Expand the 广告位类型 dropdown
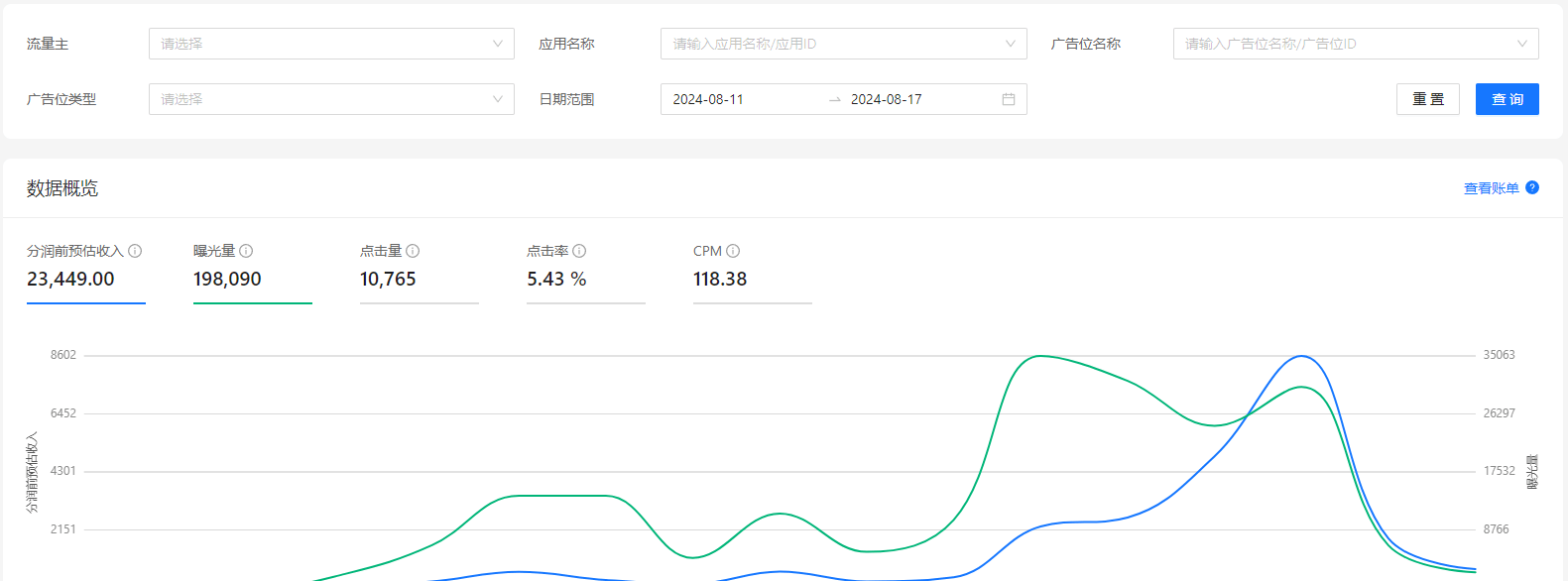The width and height of the screenshot is (1568, 581). tap(331, 99)
